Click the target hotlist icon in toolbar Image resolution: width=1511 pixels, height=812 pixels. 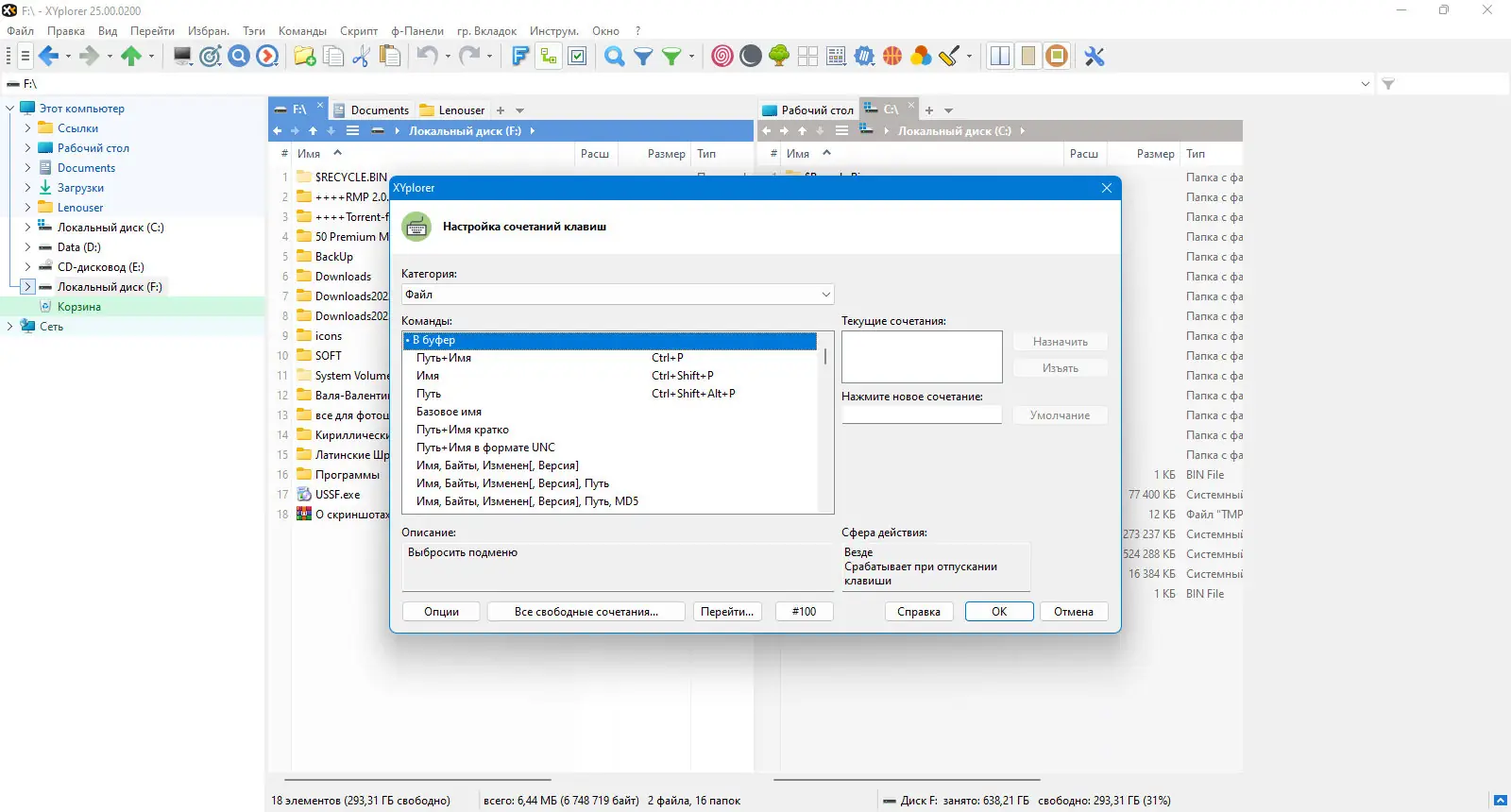coord(211,57)
